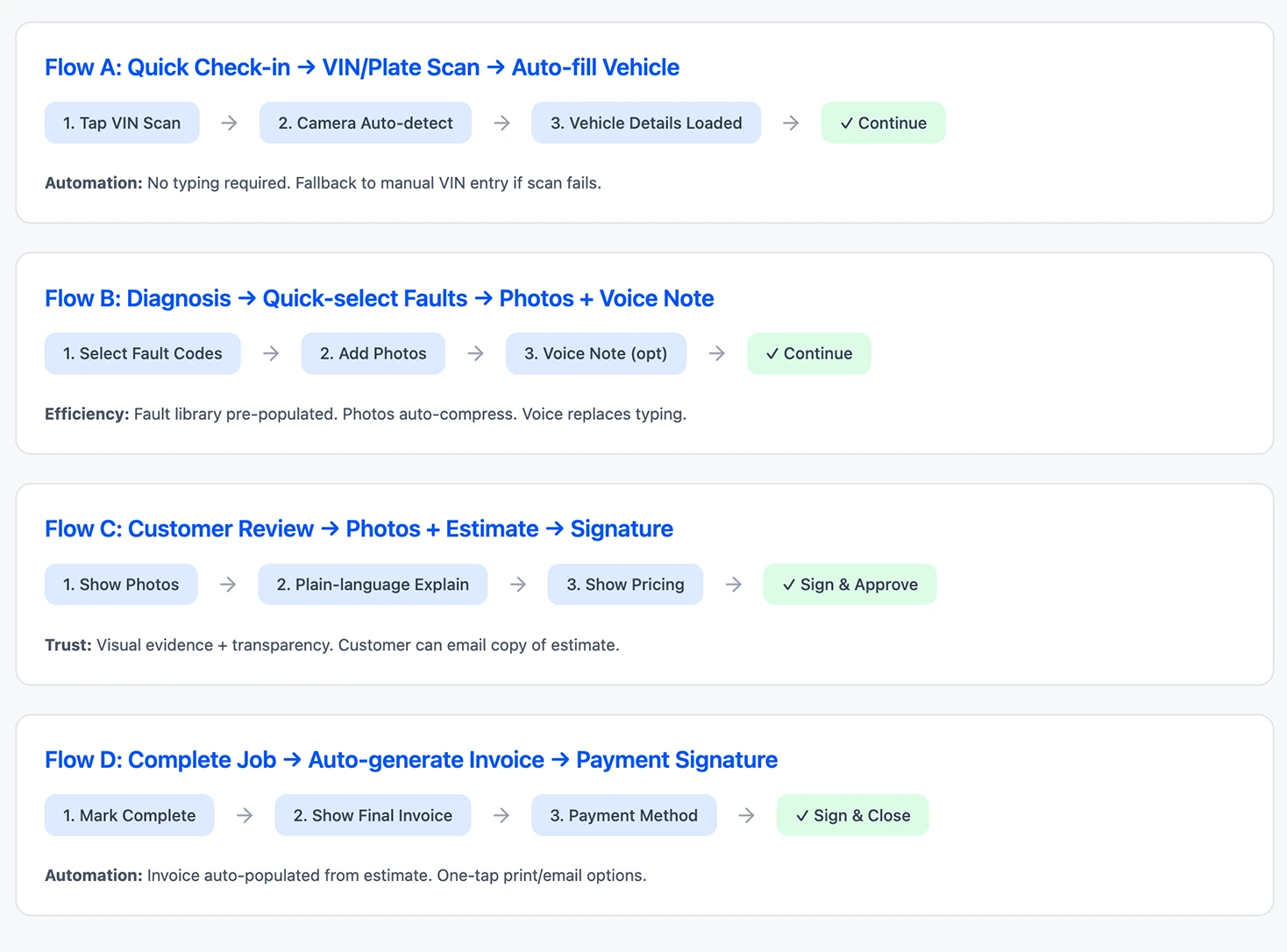The image size is (1287, 952).
Task: Select the Camera Auto-detect step
Action: point(365,123)
